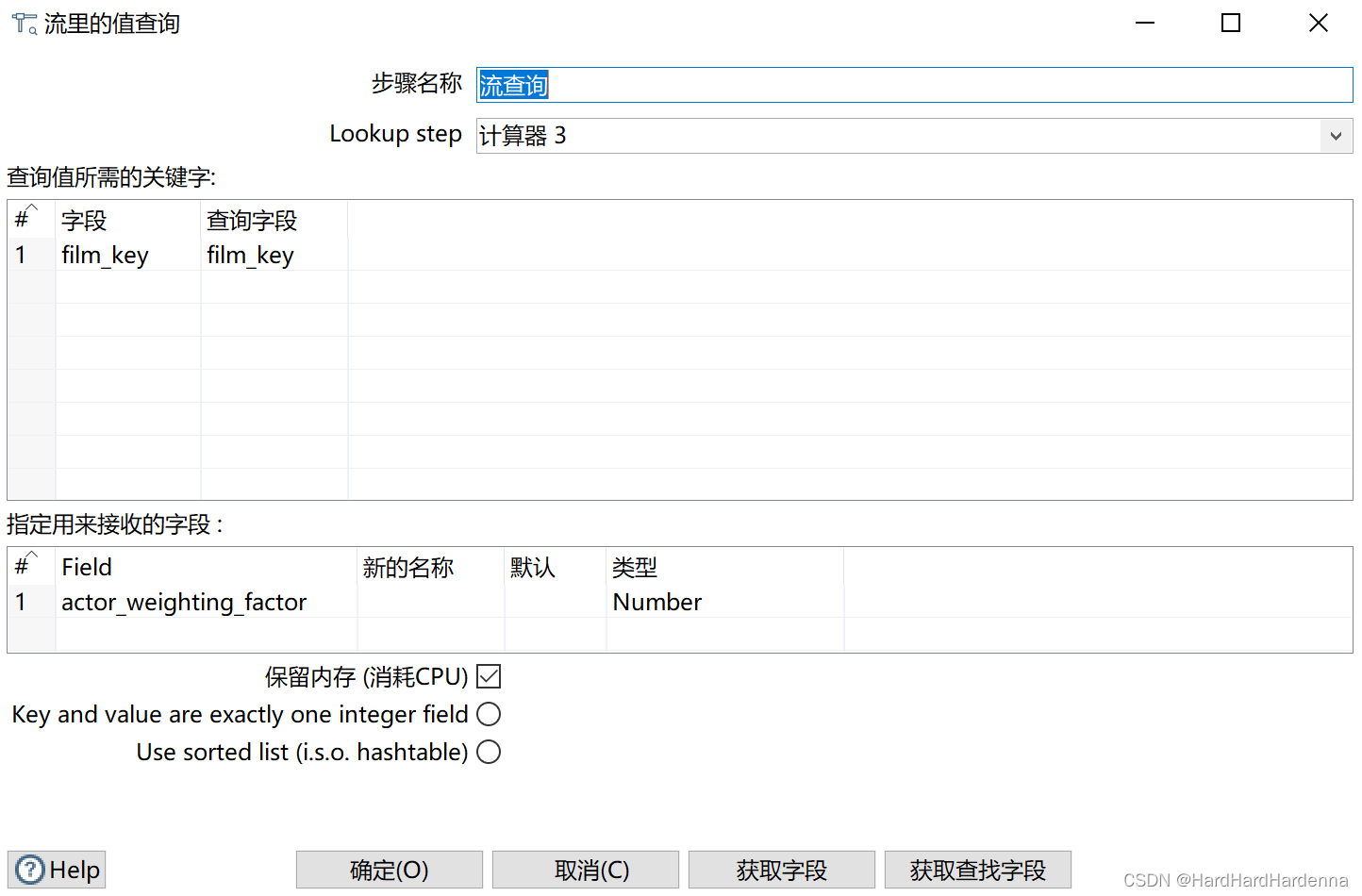Select actor_weighting_factor field cell
Screen dimensions: 1362x896
pos(207,602)
